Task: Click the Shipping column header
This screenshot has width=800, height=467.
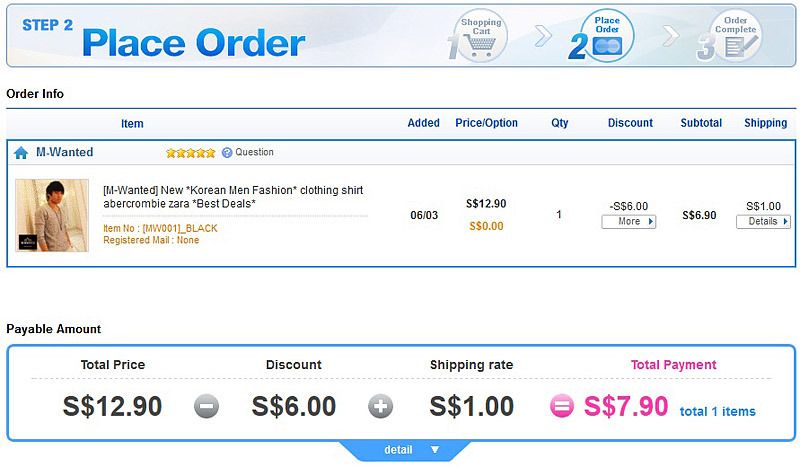Action: click(765, 124)
